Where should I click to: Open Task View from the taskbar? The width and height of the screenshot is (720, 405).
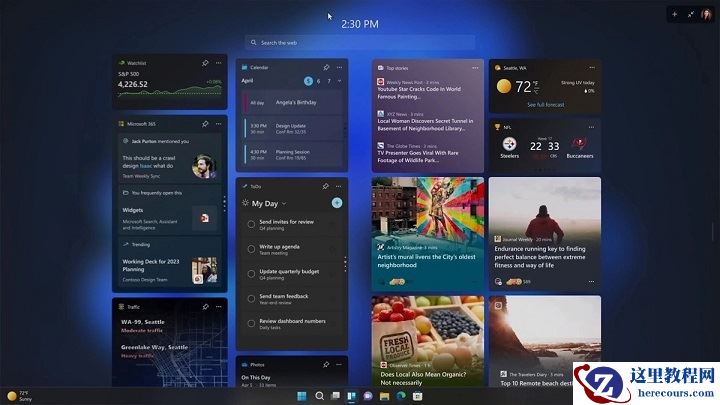pyautogui.click(x=336, y=396)
